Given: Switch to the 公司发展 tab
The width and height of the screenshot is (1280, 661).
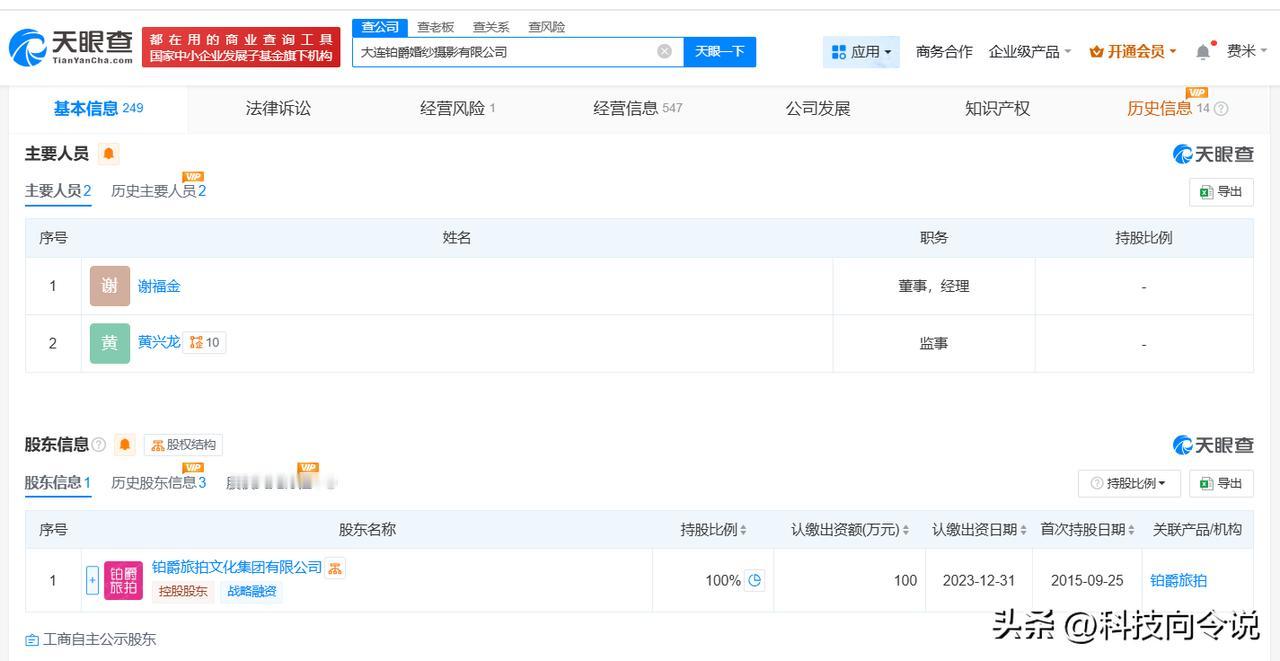Looking at the screenshot, I should point(818,108).
